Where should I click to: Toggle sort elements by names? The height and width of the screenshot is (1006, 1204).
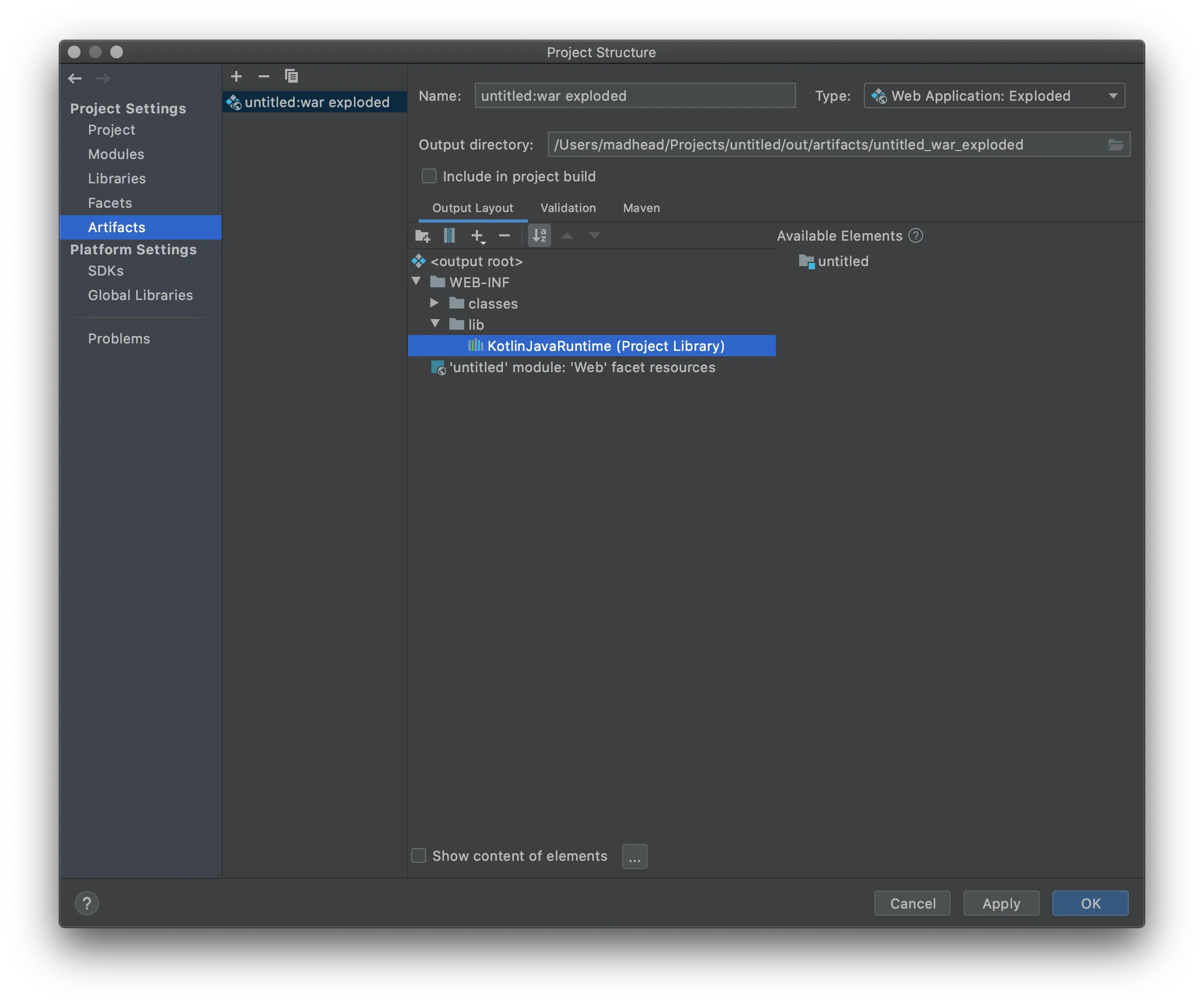click(539, 236)
